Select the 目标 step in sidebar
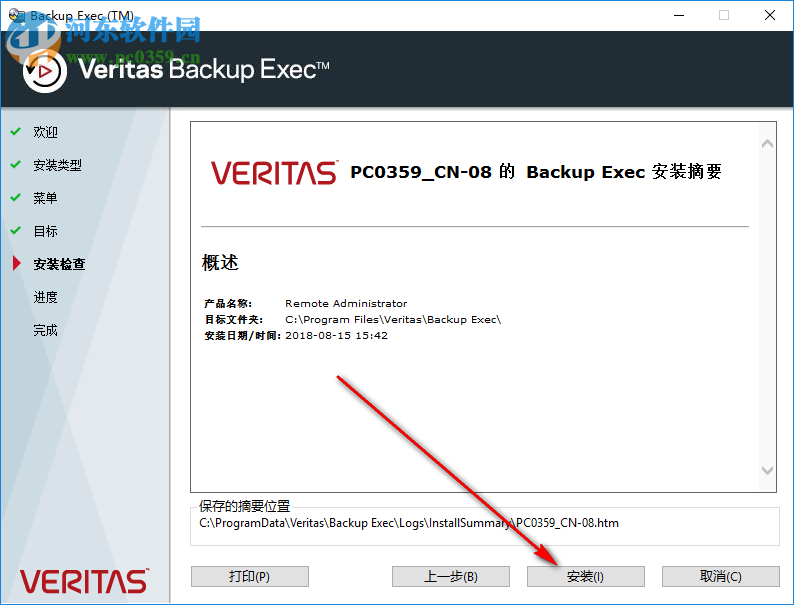794x605 pixels. [x=46, y=231]
